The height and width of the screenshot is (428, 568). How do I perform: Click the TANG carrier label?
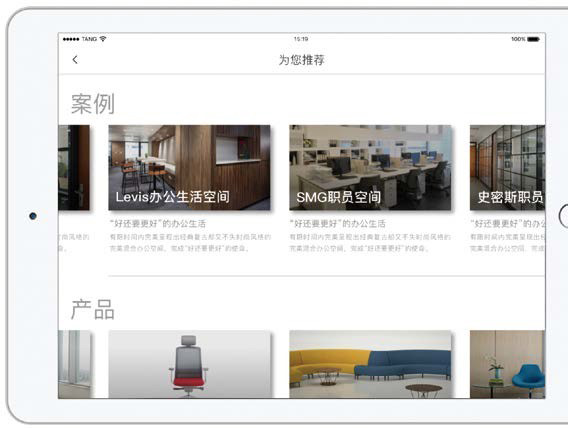[x=89, y=39]
